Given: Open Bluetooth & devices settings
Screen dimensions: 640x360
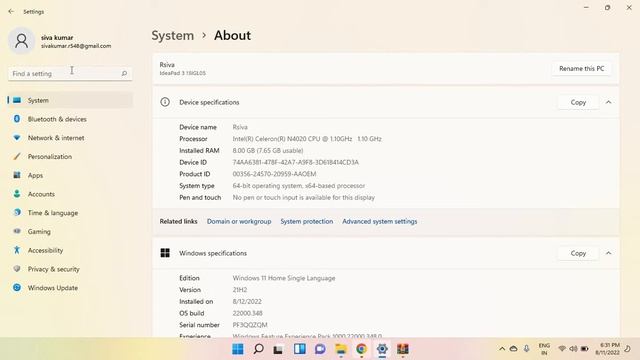Looking at the screenshot, I should (x=70, y=119).
